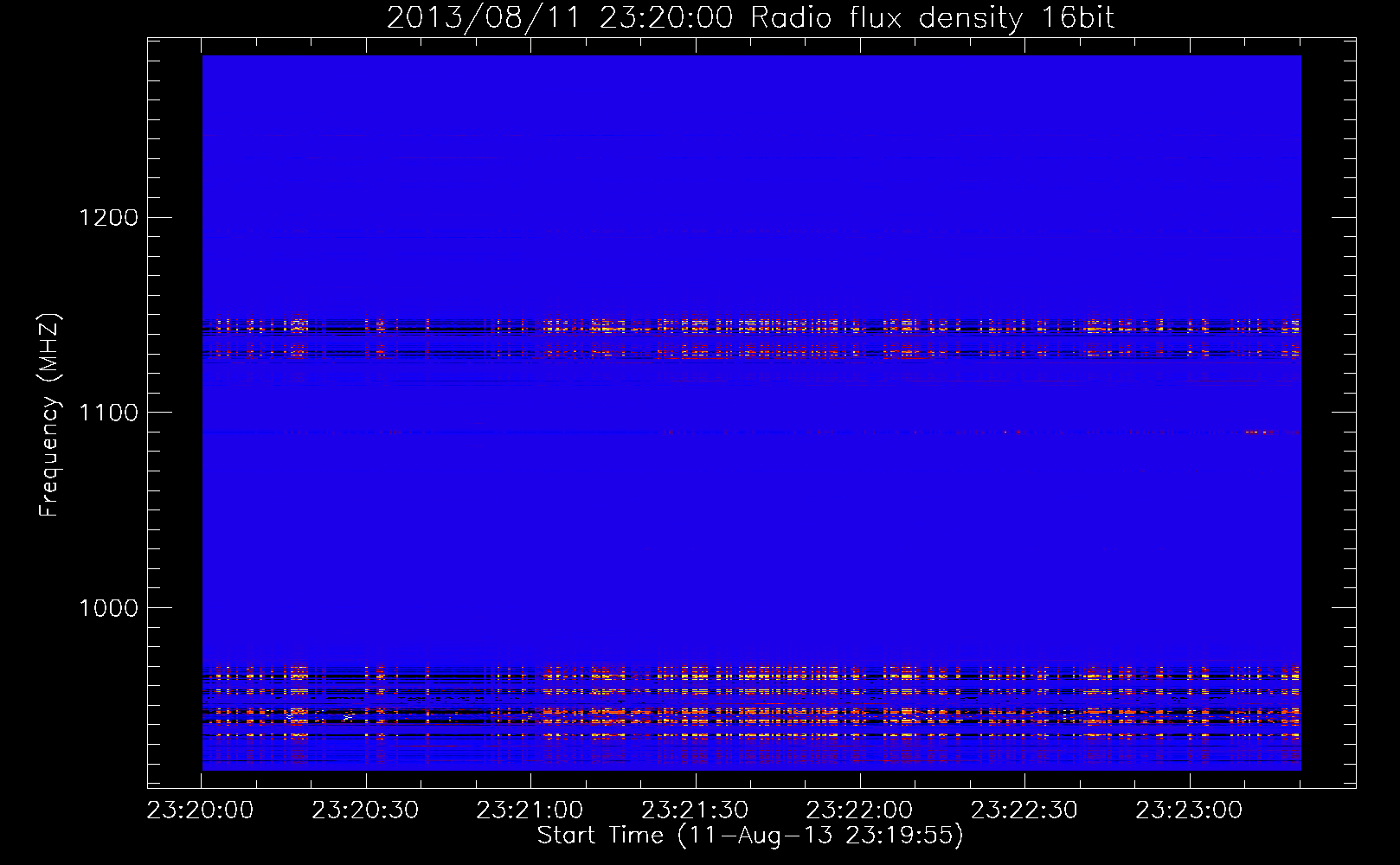
Task: Click the 23:20:30 time tick label
Action: coord(365,811)
